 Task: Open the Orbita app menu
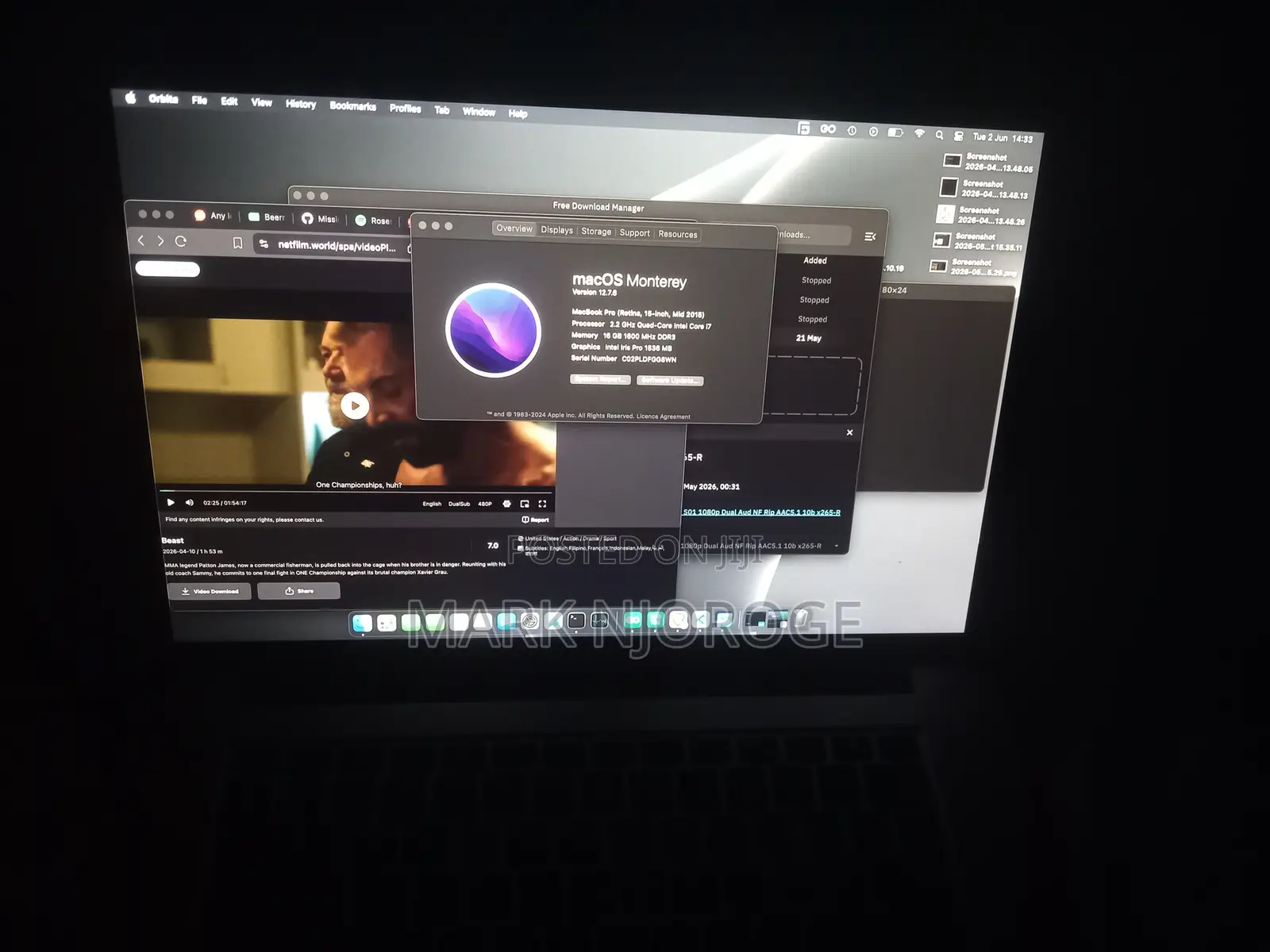164,99
